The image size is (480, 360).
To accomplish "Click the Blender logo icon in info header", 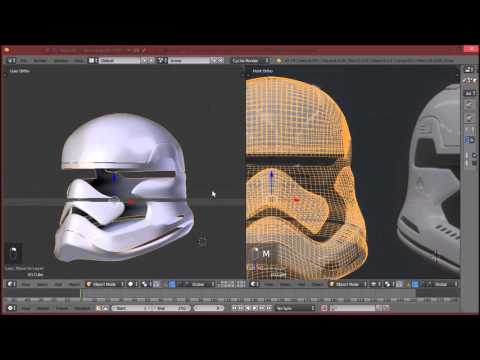I will pos(279,60).
